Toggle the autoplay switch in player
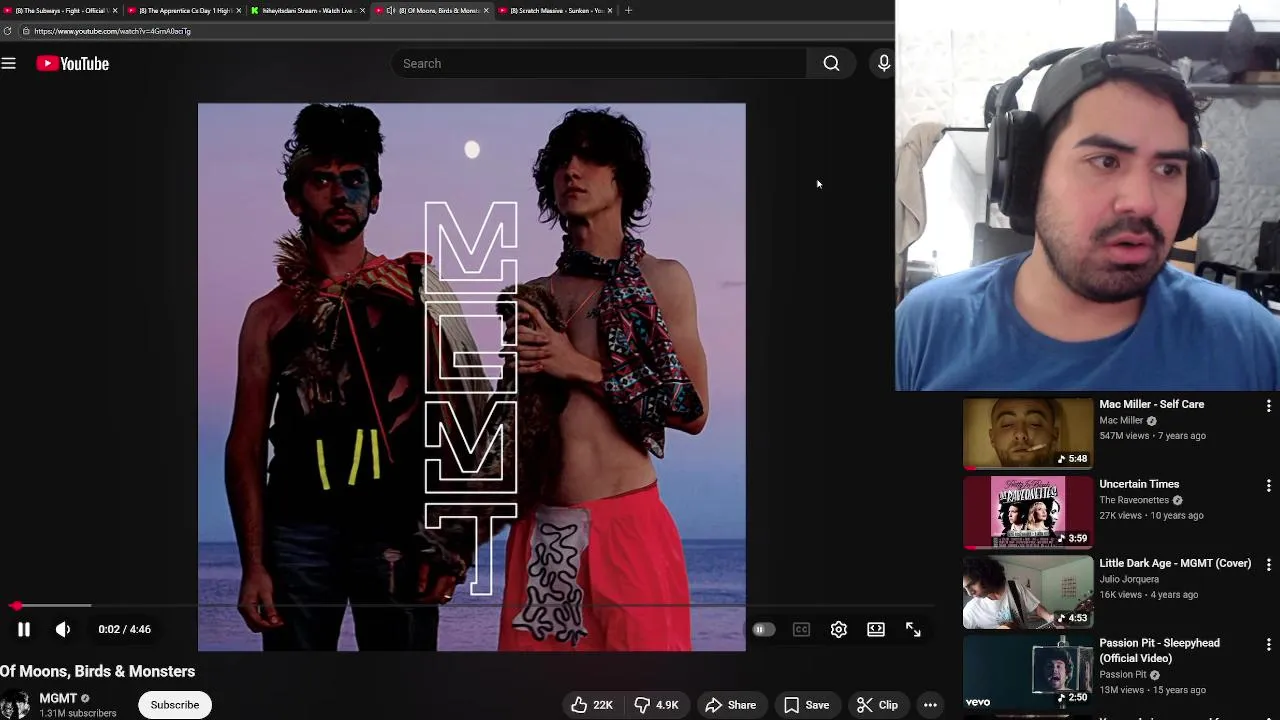 coord(763,629)
